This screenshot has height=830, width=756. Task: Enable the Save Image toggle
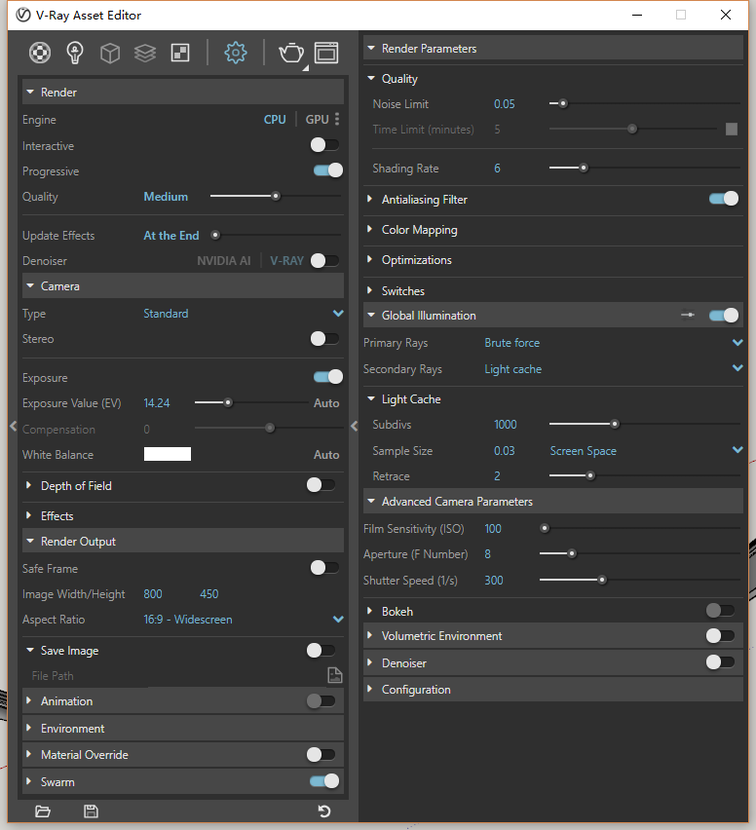click(321, 650)
